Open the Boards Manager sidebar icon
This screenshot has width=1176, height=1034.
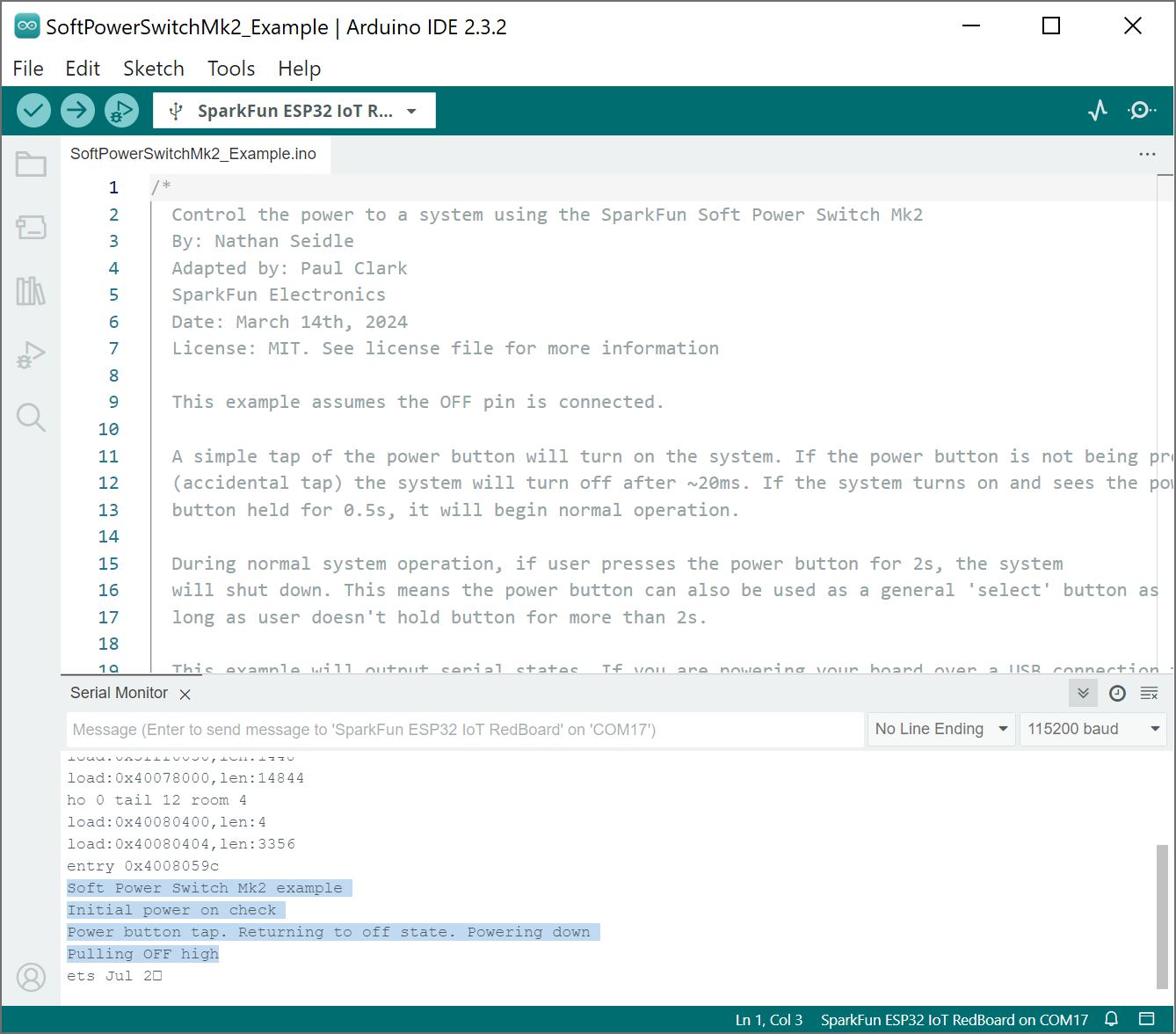pyautogui.click(x=31, y=228)
